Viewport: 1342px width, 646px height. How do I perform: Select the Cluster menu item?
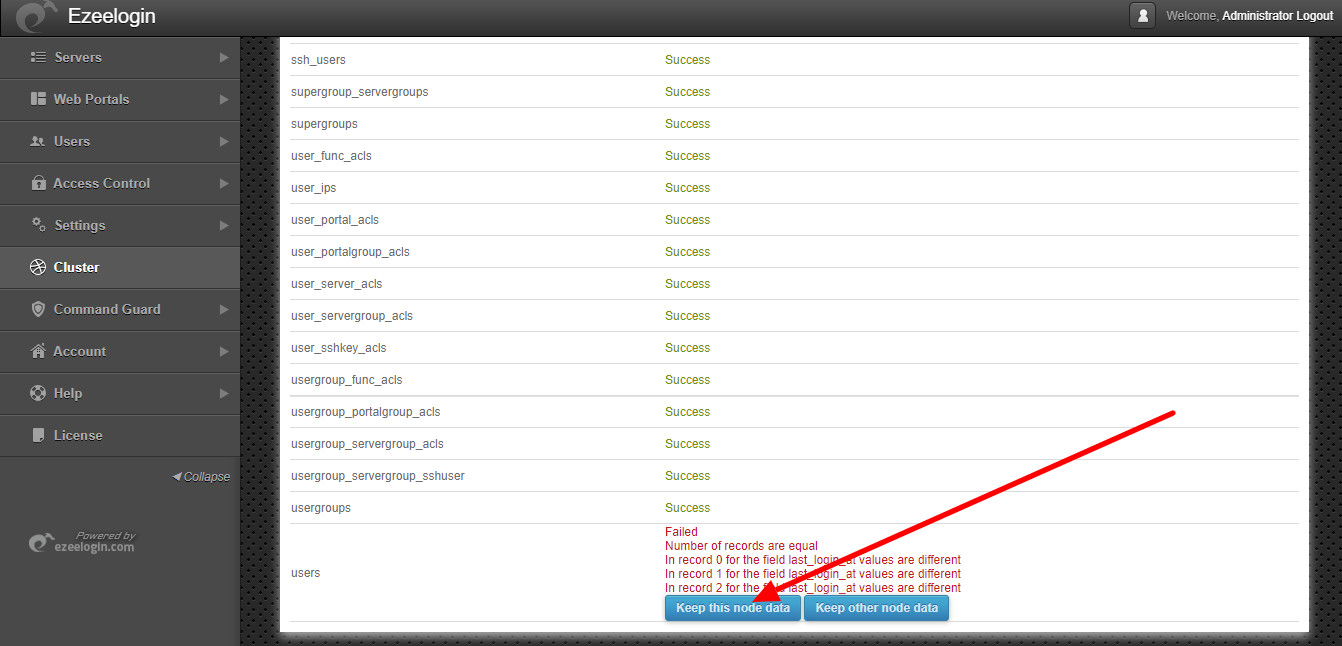[120, 268]
